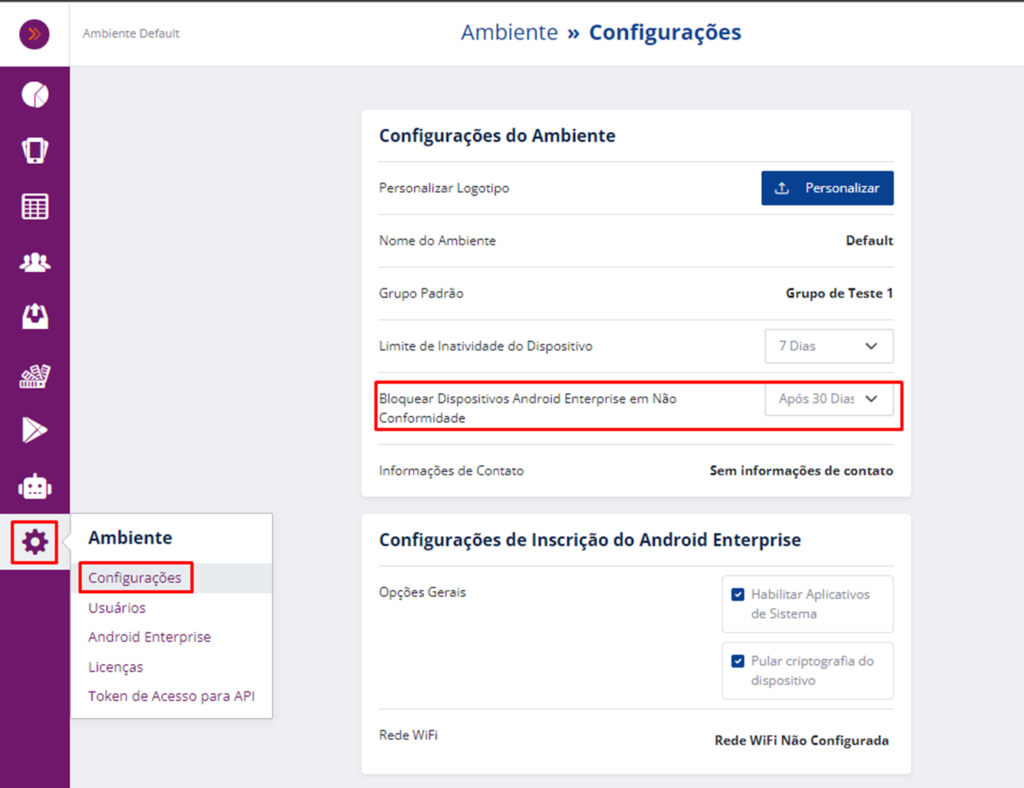The image size is (1024, 788).
Task: Click the Configurações de Inscrição do Android Enterprise heading
Action: coord(590,540)
